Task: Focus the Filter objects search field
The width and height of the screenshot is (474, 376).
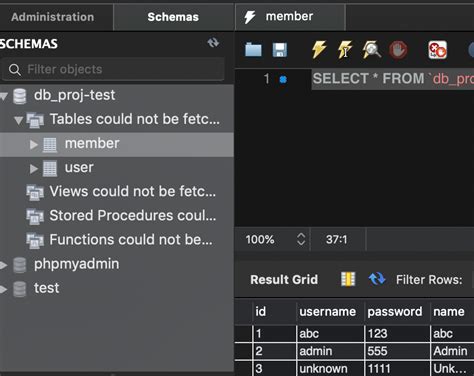Action: pyautogui.click(x=113, y=69)
